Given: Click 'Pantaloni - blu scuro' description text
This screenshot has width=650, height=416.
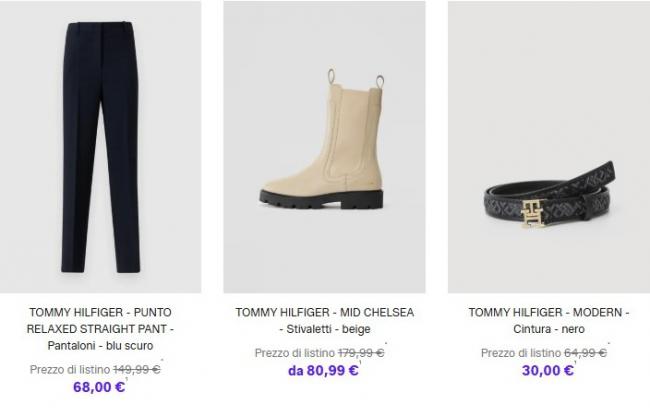Looking at the screenshot, I should coord(100,346).
